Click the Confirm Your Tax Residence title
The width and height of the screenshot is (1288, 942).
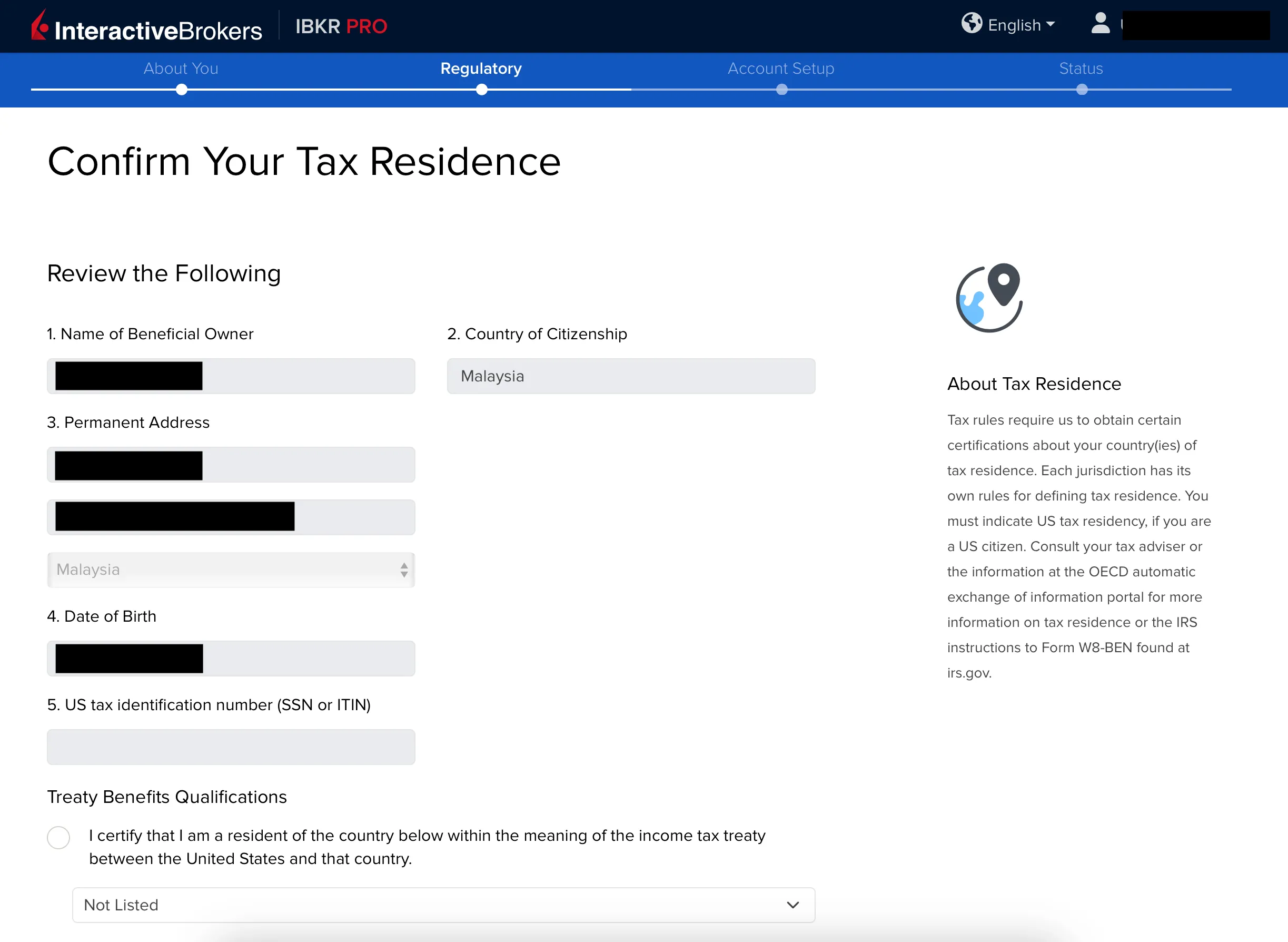coord(304,161)
